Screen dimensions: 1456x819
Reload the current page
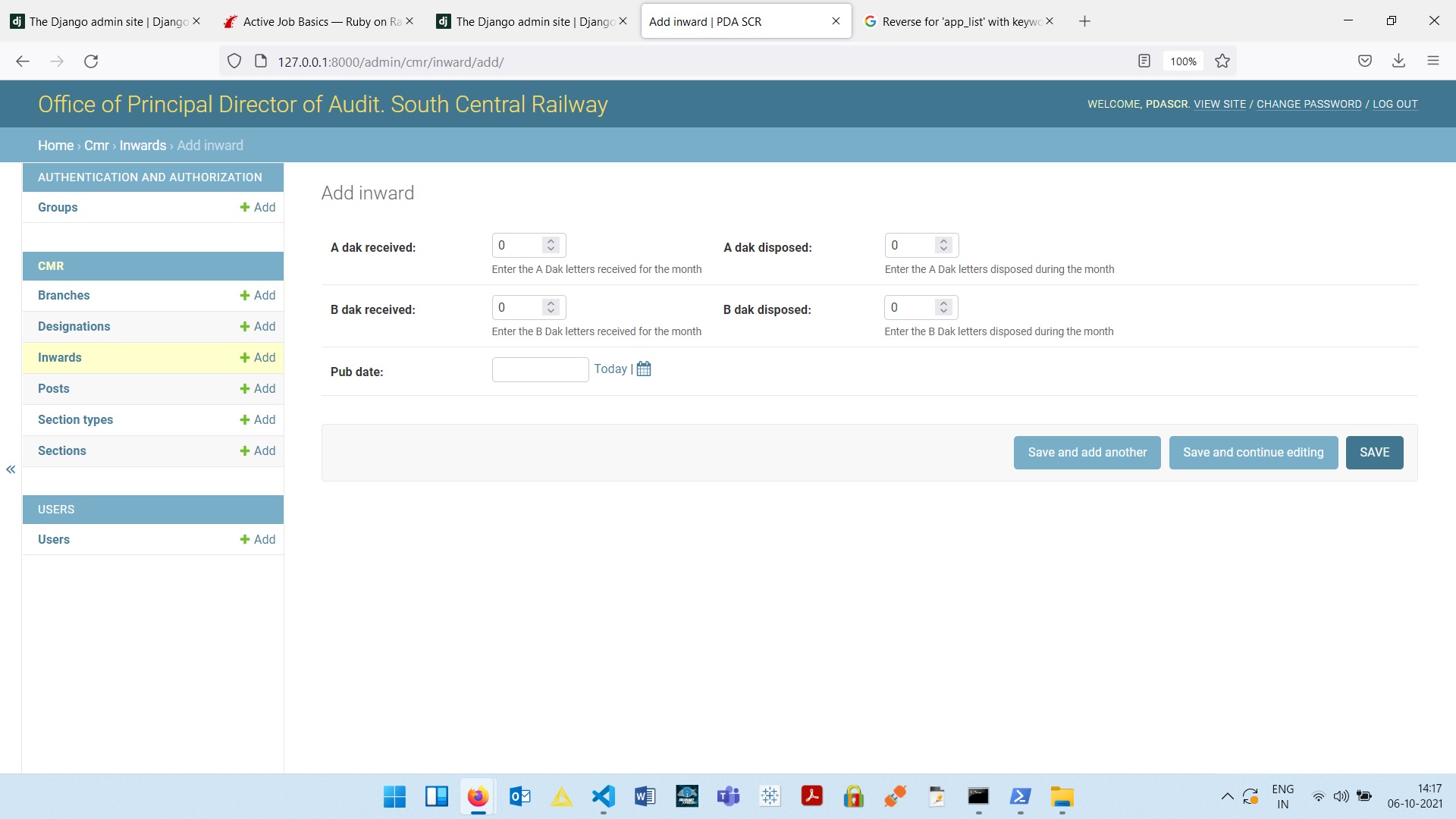coord(91,61)
